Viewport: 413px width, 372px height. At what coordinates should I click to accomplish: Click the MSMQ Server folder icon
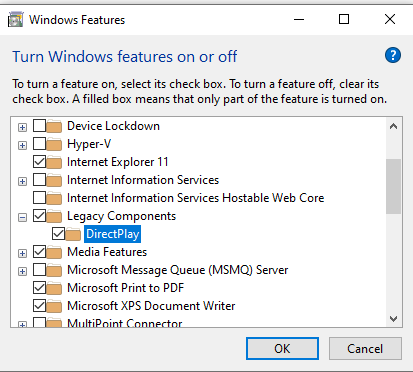click(x=54, y=270)
